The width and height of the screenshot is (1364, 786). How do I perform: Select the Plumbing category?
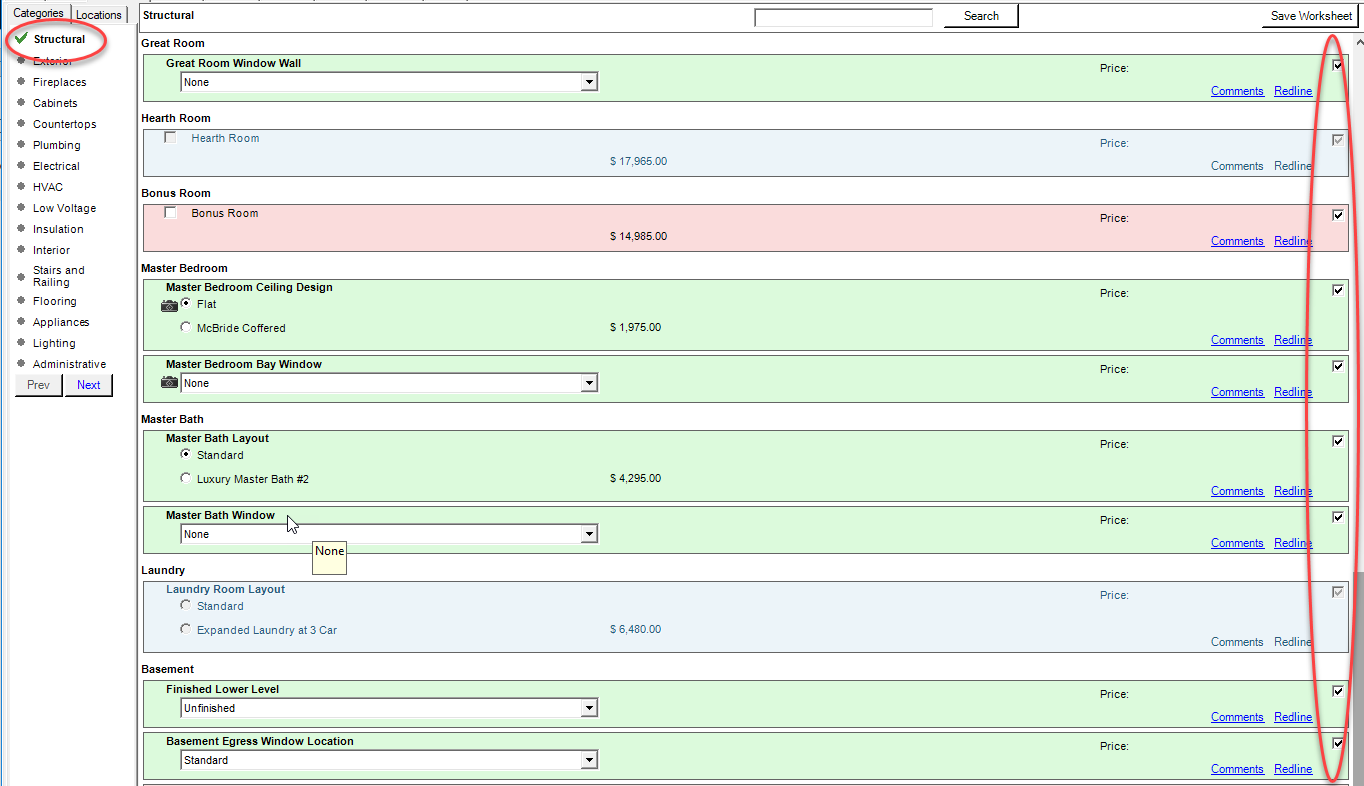[x=56, y=145]
